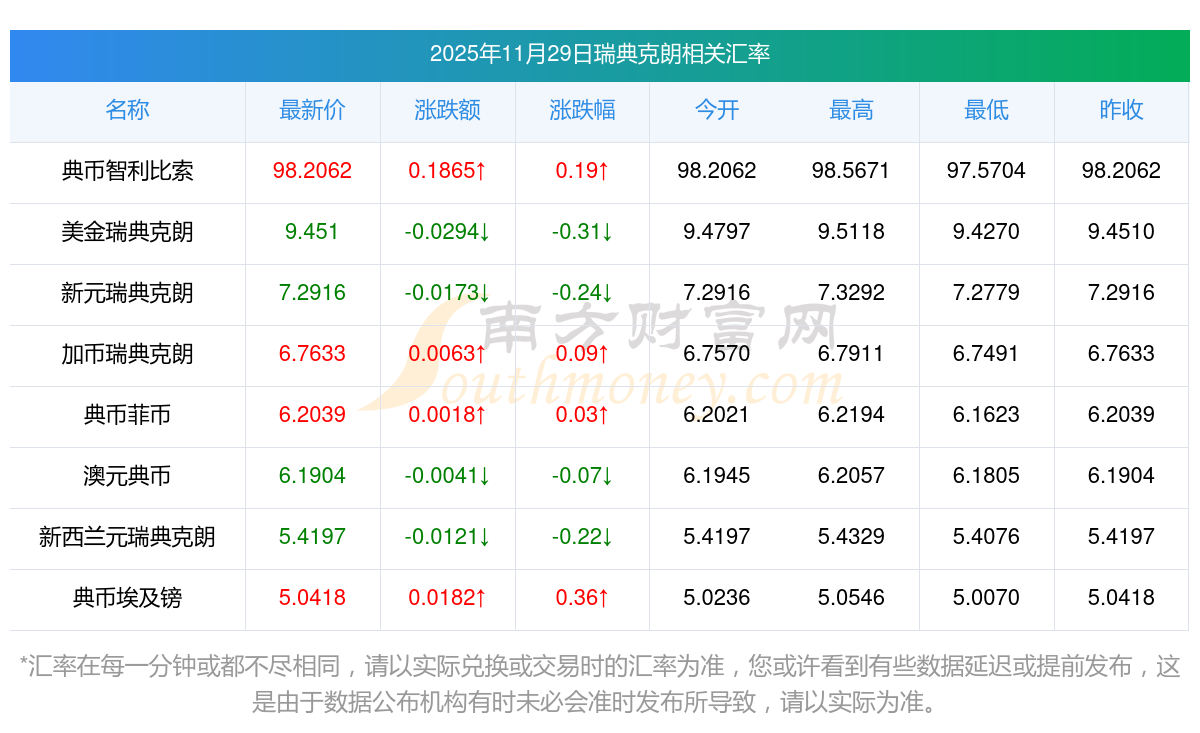The height and width of the screenshot is (733, 1200).
Task: Click the 澳元典币 row name
Action: coord(127,476)
